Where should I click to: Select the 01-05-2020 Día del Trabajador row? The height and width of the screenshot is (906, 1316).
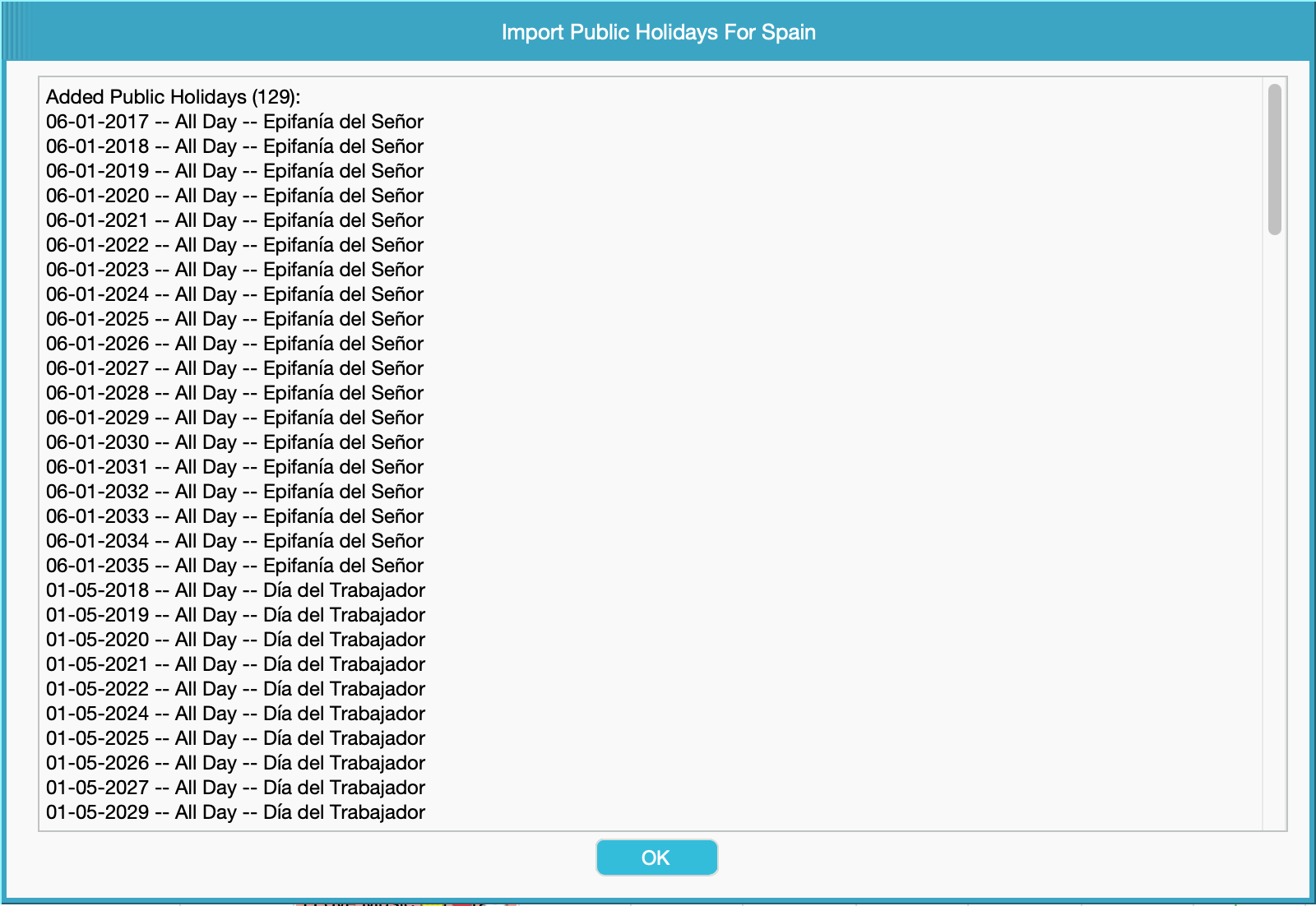[235, 640]
